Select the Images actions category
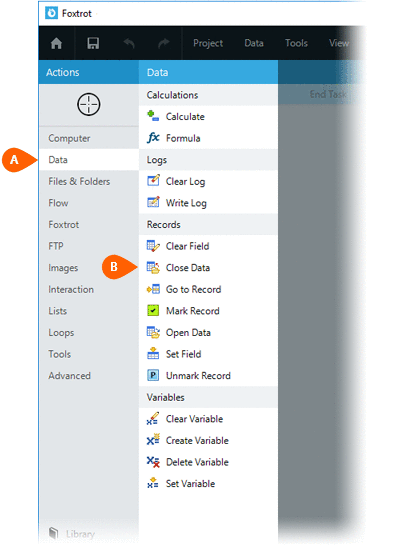Screen dimensions: 393x550 89,268
